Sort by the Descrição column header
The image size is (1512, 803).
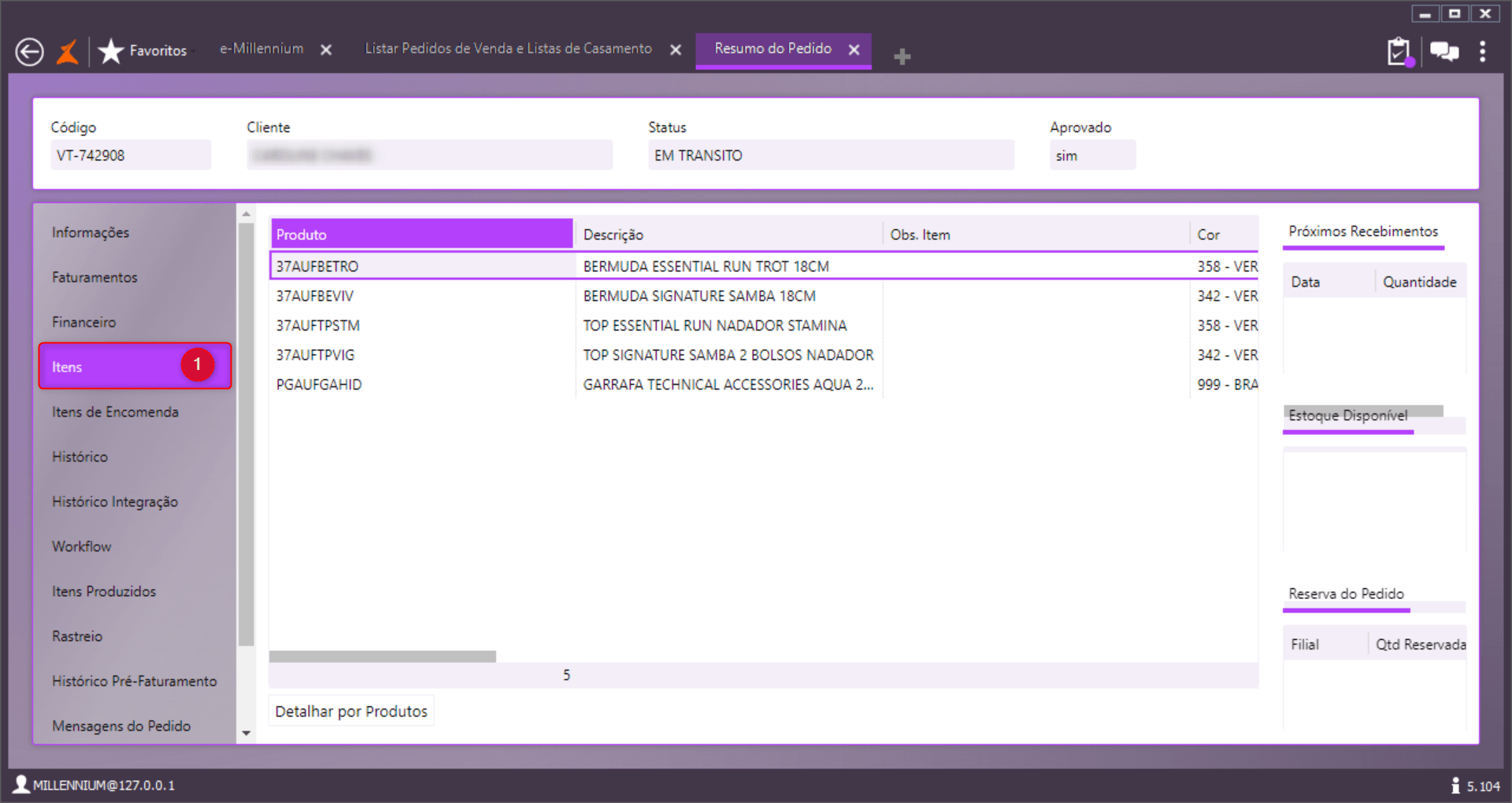(728, 235)
